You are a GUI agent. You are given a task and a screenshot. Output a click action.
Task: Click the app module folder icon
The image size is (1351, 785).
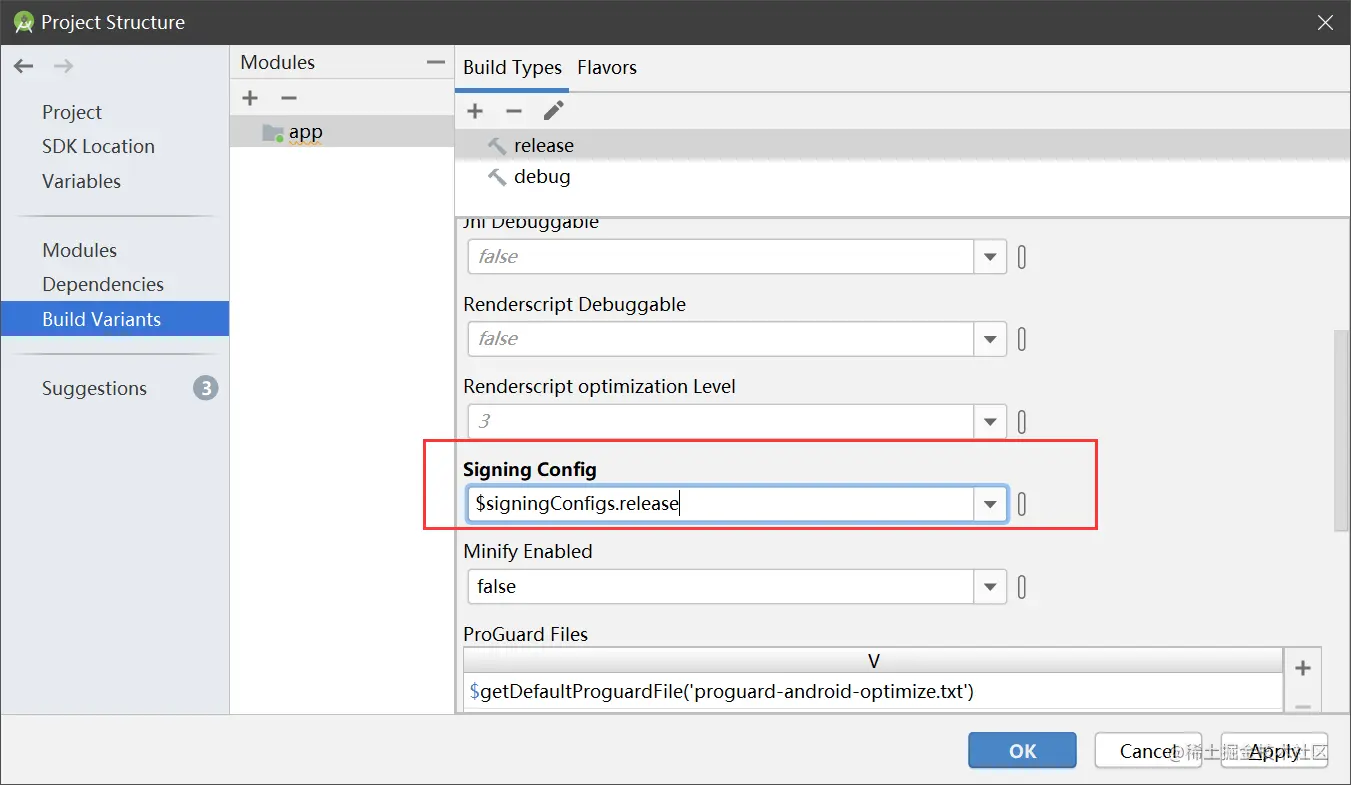(273, 132)
